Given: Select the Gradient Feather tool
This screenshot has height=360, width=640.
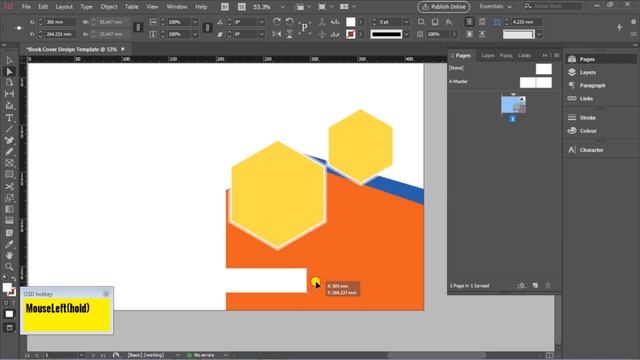Looking at the screenshot, I should (x=9, y=221).
